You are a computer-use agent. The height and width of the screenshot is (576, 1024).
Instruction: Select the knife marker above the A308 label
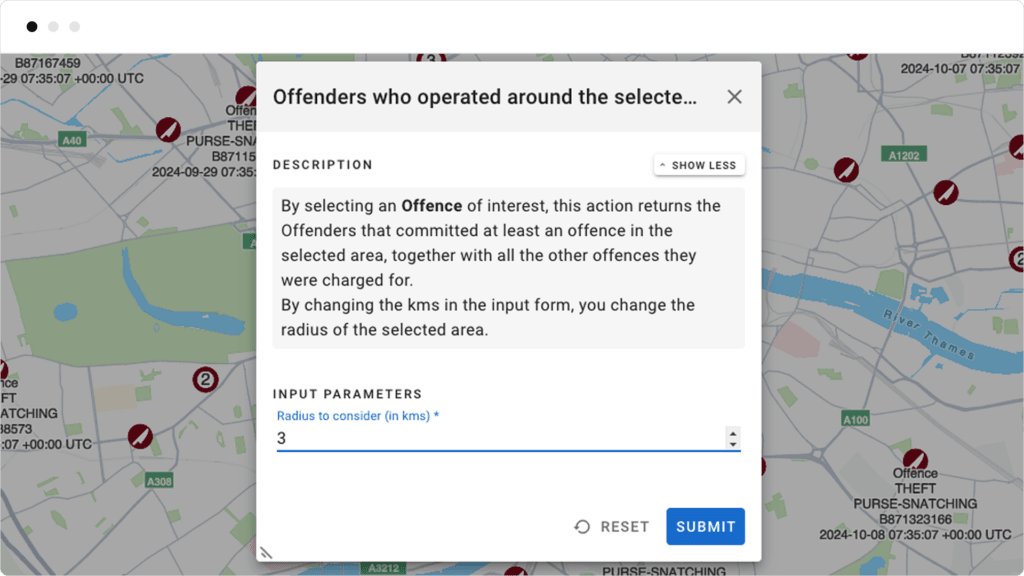point(140,436)
